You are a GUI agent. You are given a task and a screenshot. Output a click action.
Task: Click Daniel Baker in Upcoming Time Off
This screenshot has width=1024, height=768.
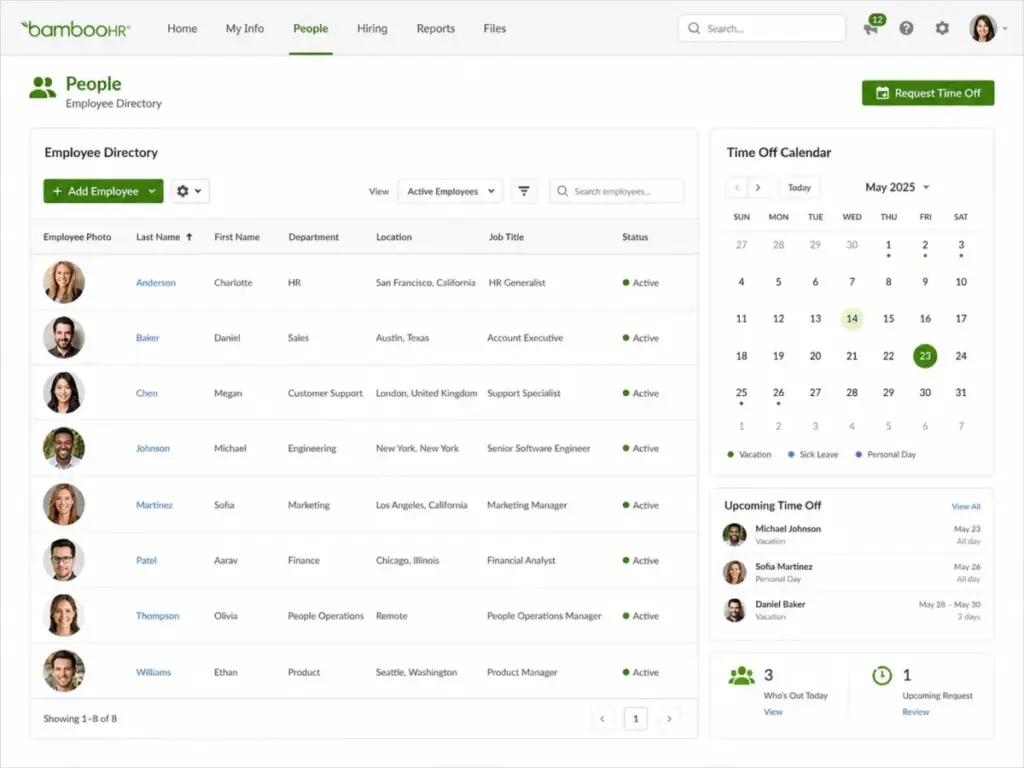pyautogui.click(x=780, y=605)
